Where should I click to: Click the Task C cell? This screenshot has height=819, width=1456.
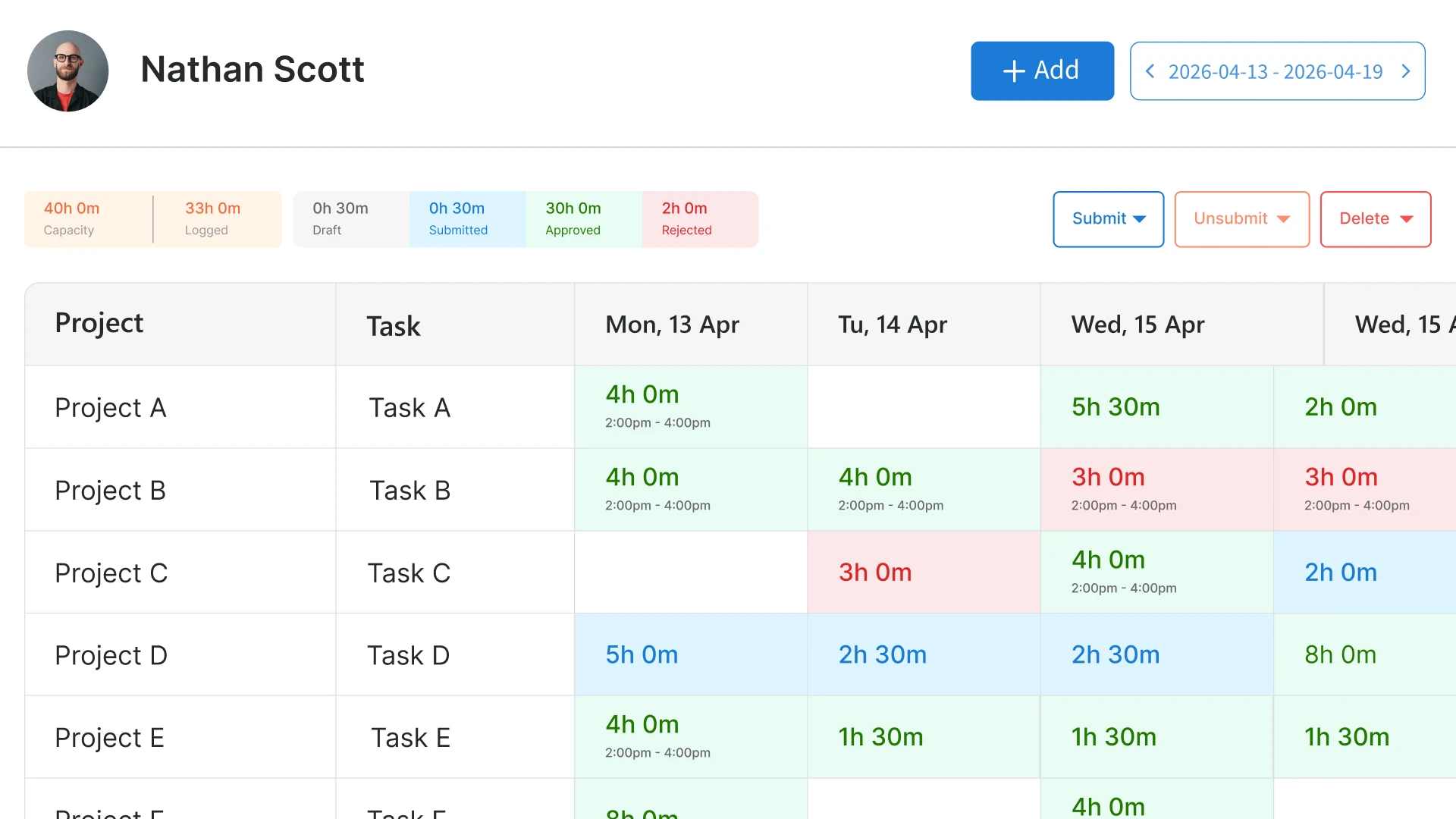[455, 573]
